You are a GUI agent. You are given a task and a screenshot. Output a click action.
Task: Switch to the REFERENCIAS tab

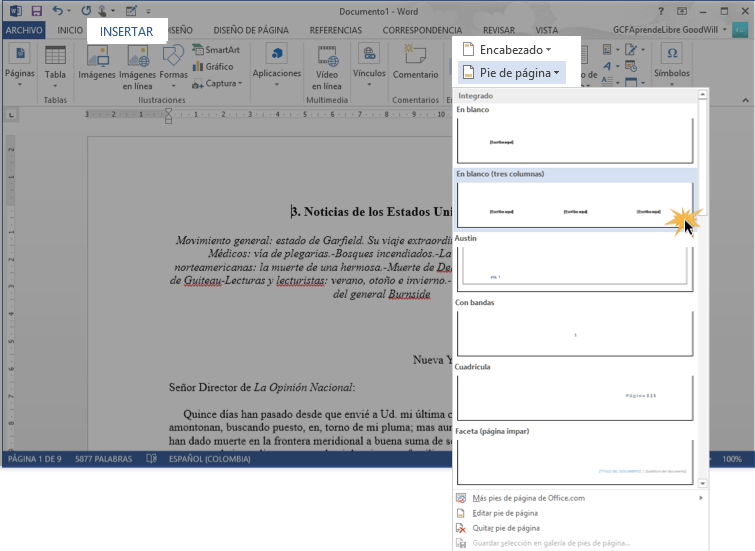click(x=336, y=31)
